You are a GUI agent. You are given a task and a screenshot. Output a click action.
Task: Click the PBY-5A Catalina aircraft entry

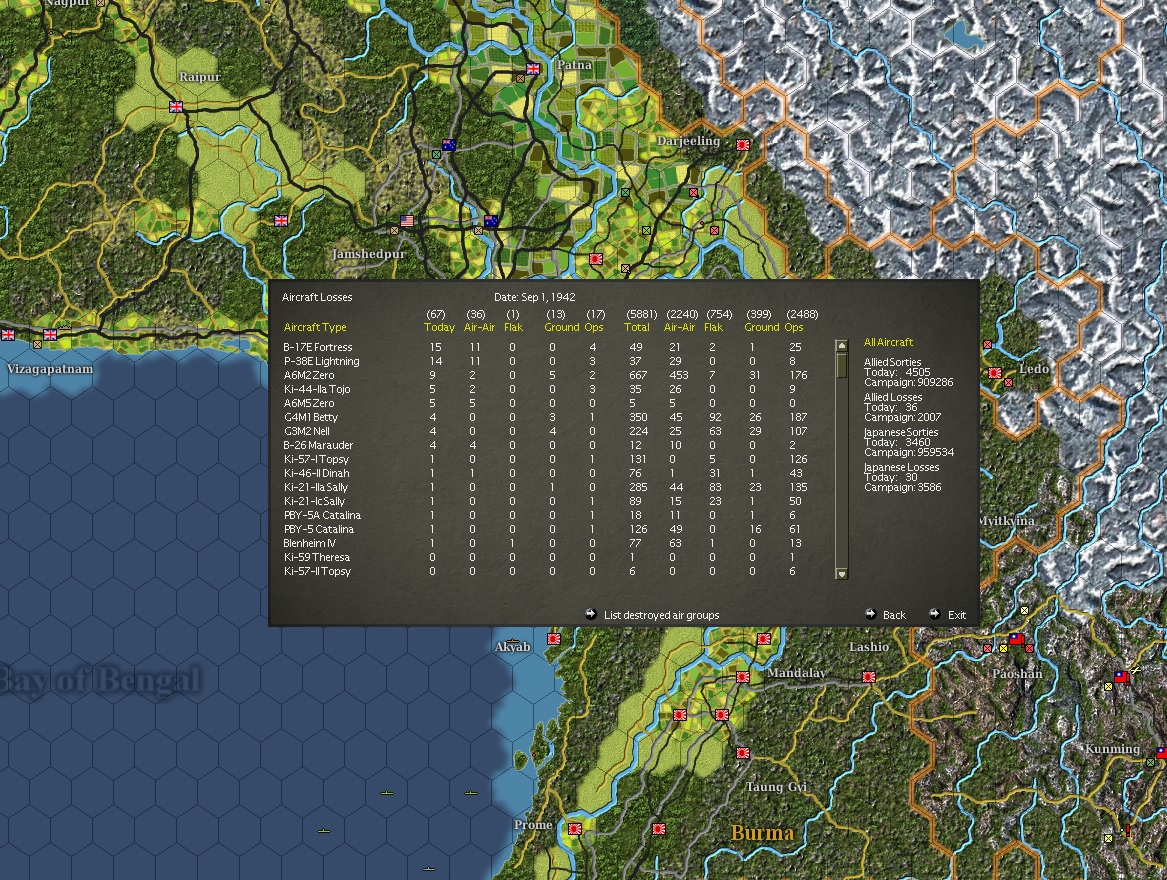tap(322, 515)
